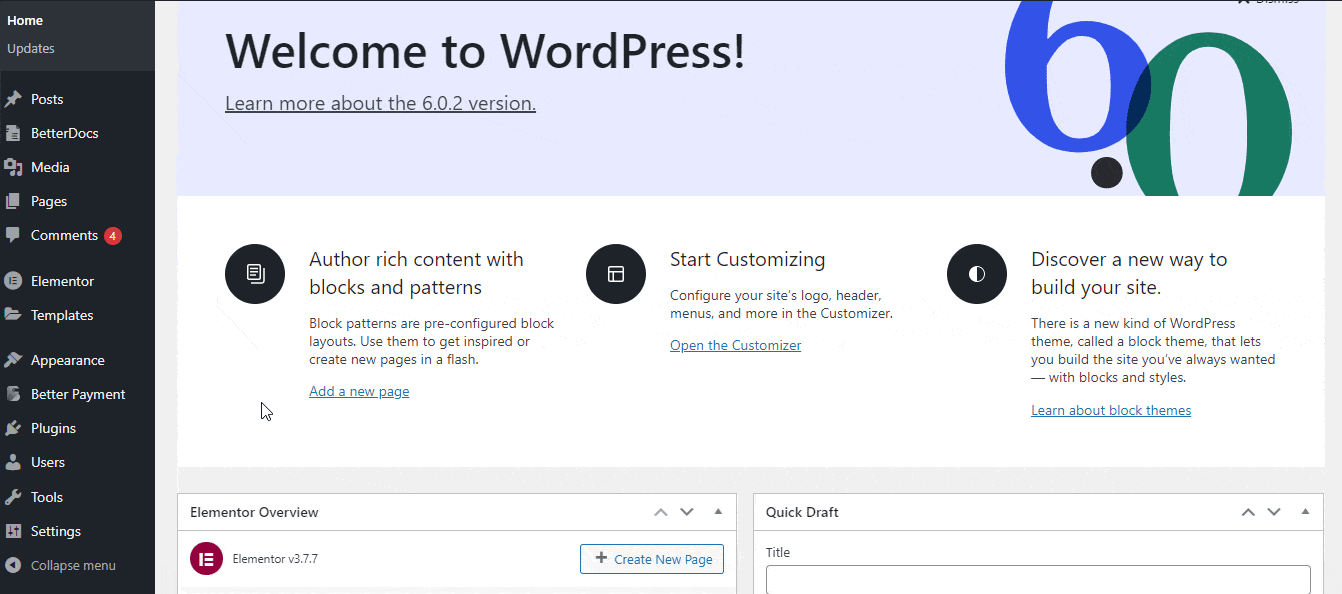Move Quick Draft widget up
The image size is (1342, 594).
pos(1248,512)
